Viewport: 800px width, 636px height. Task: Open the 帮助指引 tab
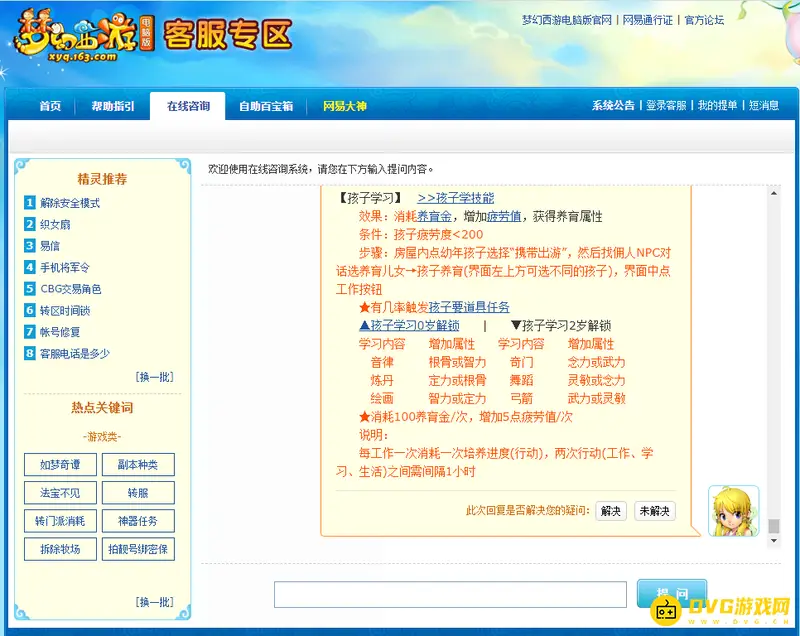(113, 106)
